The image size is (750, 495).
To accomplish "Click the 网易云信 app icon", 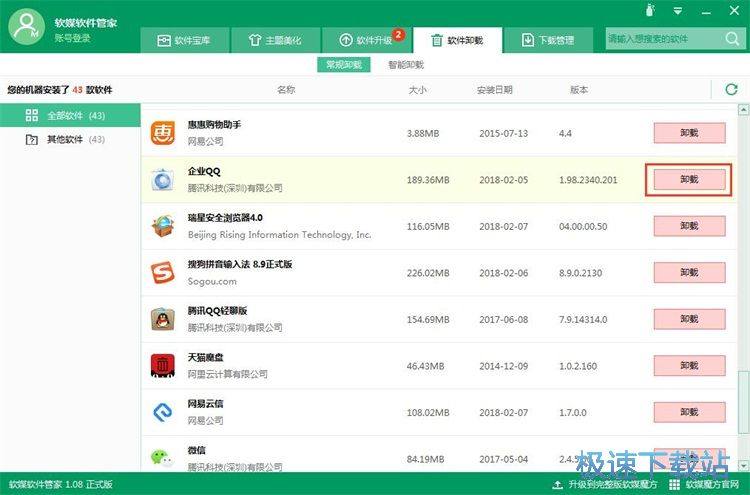I will point(163,412).
